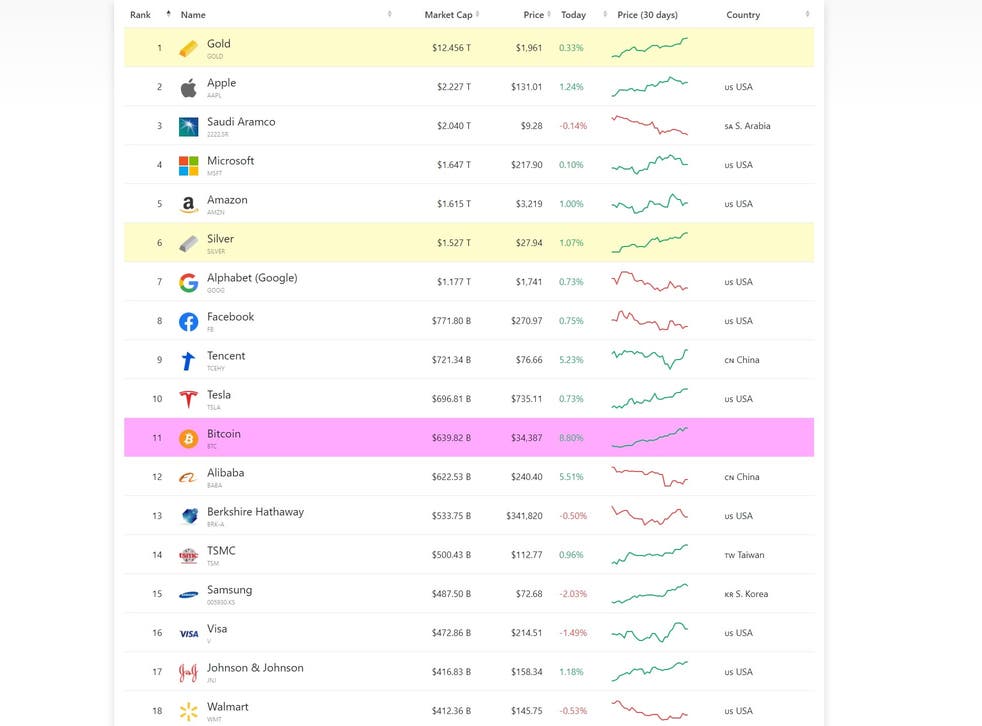This screenshot has height=726, width=982.
Task: Click the sort arrows beside Rank
Action: point(168,14)
